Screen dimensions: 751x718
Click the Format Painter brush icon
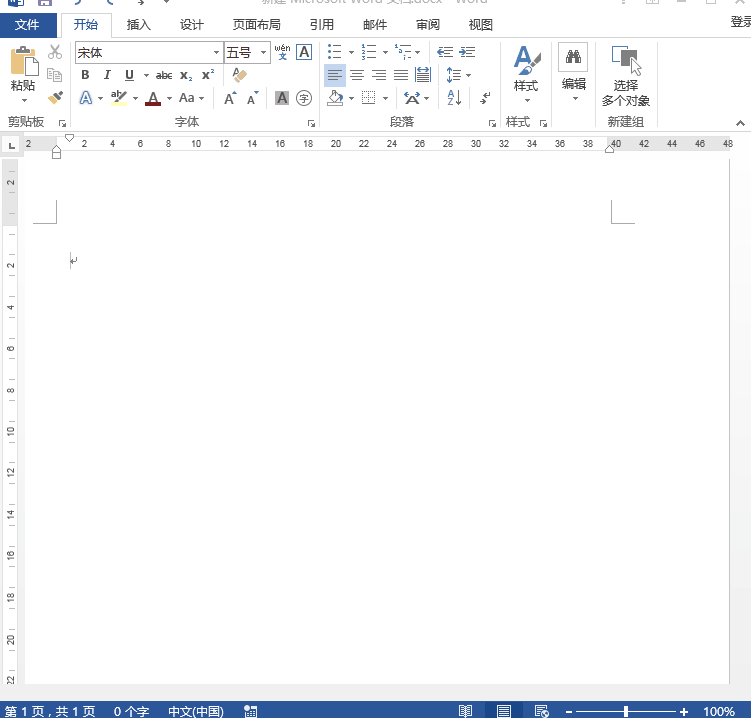click(55, 98)
